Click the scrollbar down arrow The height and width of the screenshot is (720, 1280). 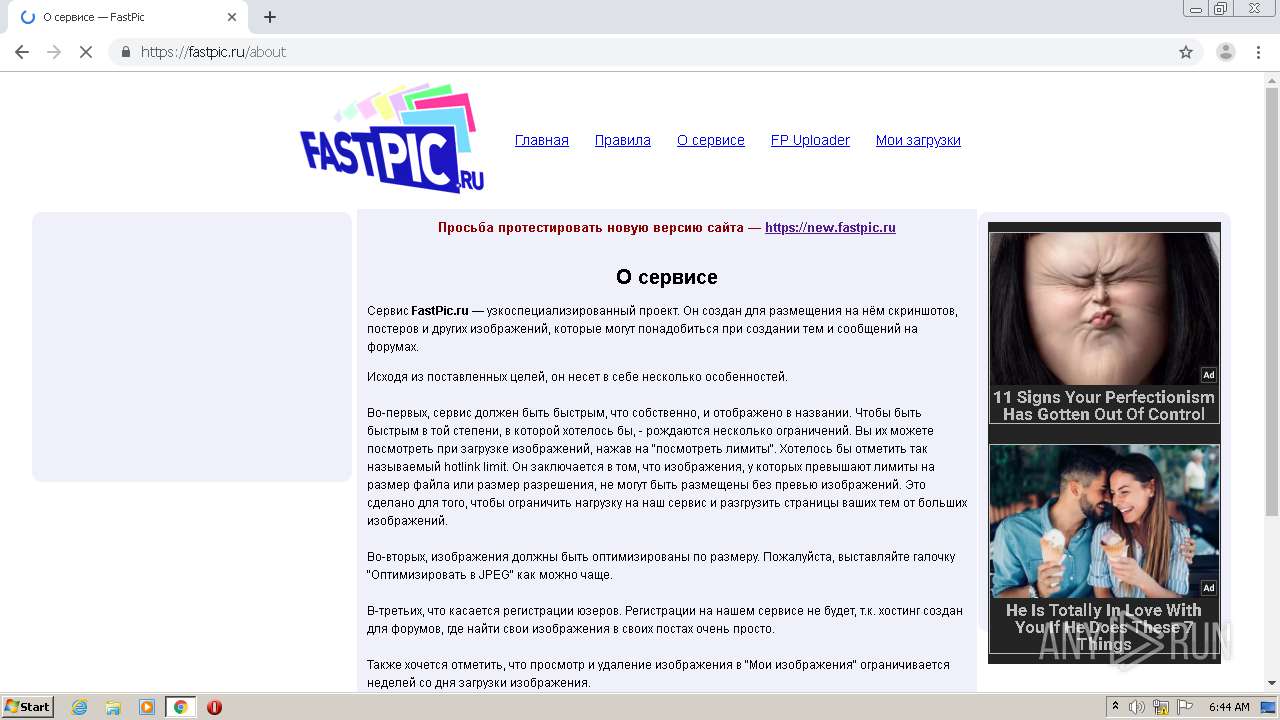coord(1272,684)
